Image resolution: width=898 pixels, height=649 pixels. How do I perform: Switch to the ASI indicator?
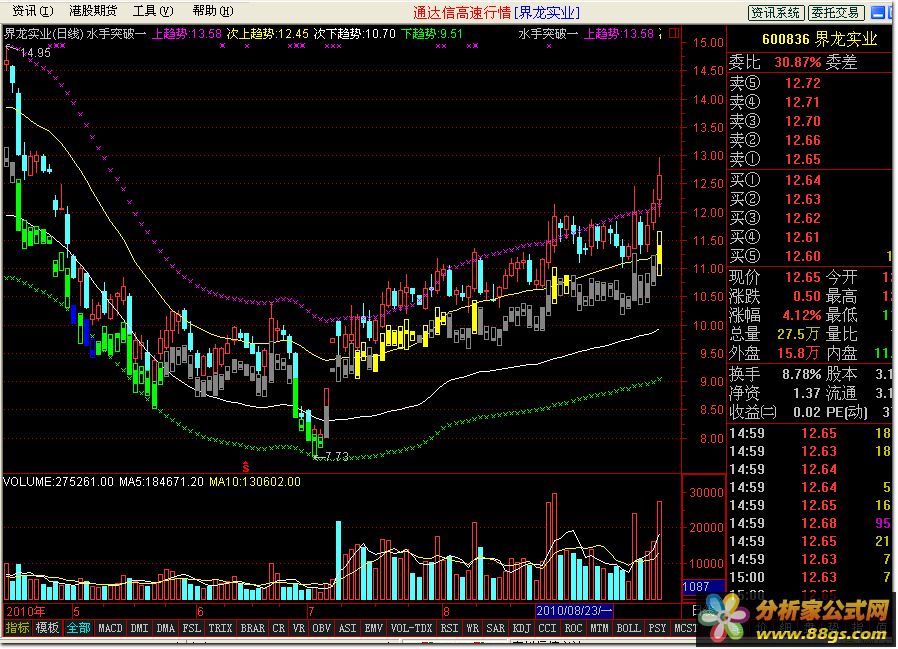[x=348, y=628]
